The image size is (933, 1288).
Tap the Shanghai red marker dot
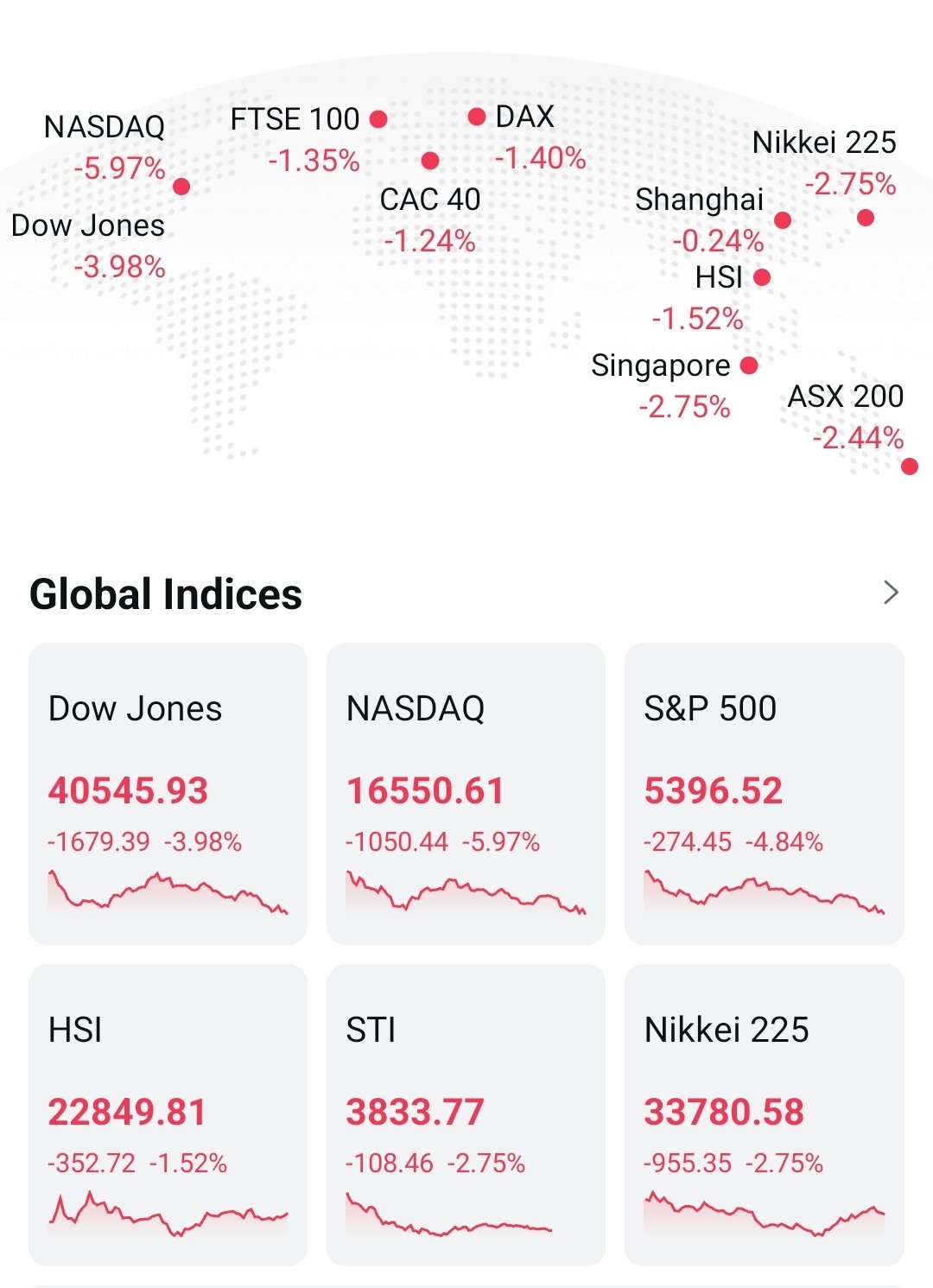click(783, 220)
